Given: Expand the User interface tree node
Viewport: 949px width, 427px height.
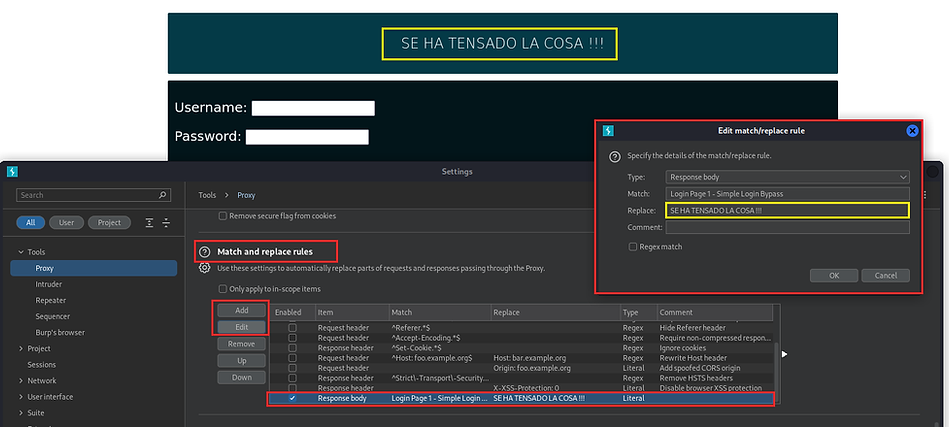Looking at the screenshot, I should [x=21, y=397].
